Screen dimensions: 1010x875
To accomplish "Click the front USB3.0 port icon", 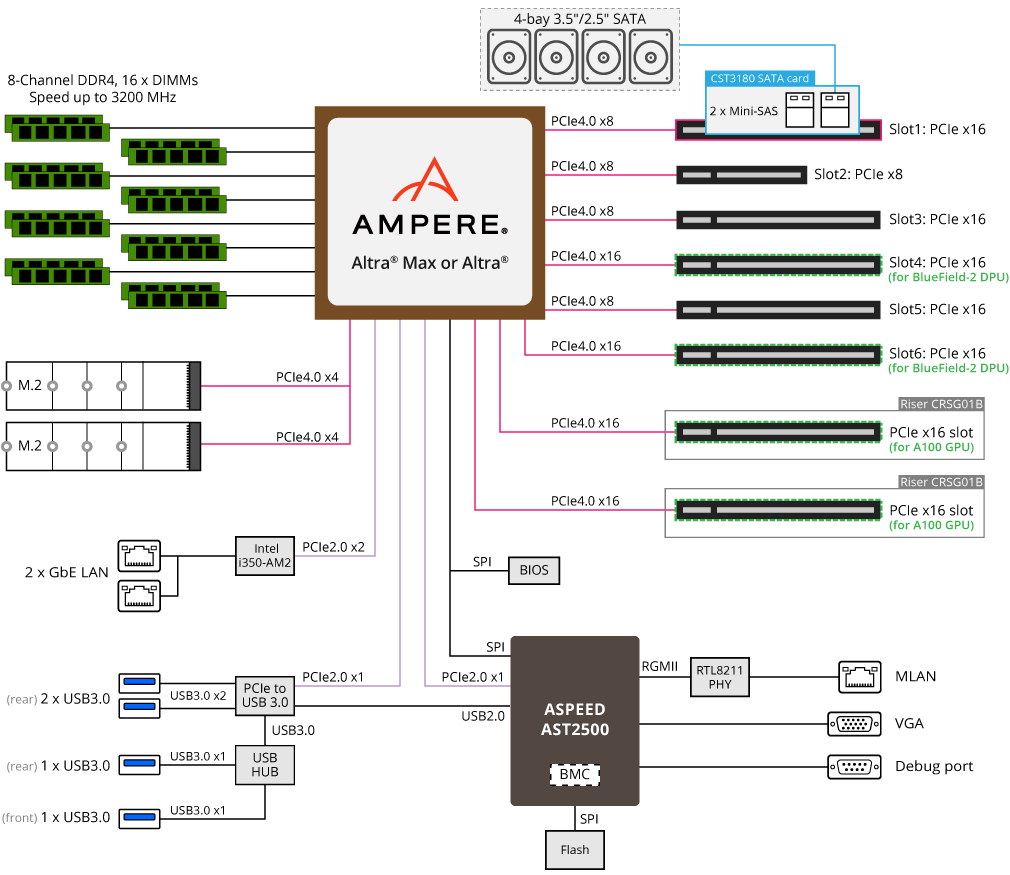I will (139, 818).
